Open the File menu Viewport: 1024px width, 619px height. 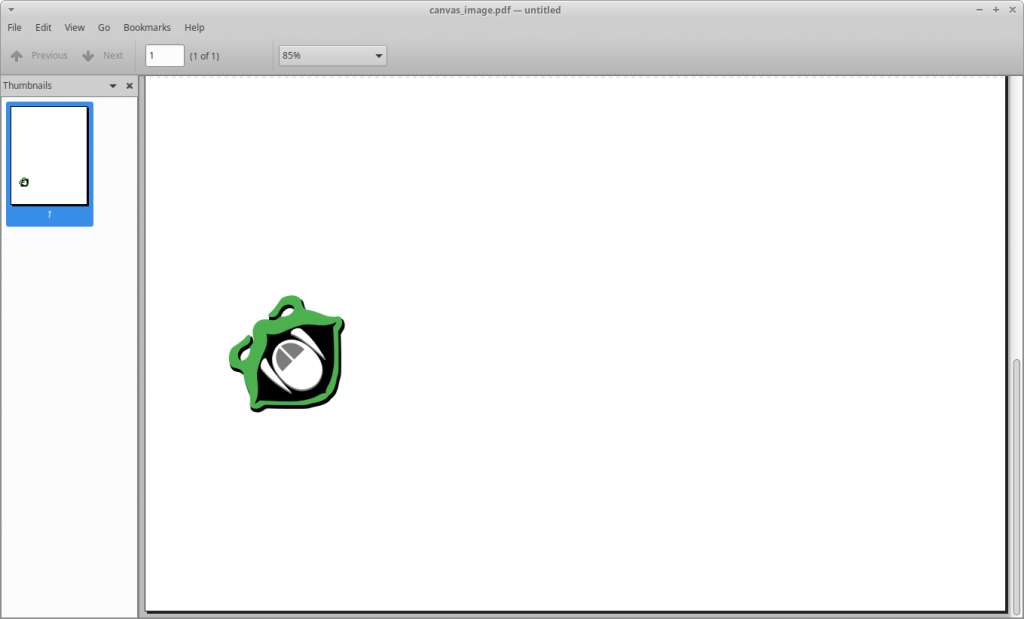[14, 27]
